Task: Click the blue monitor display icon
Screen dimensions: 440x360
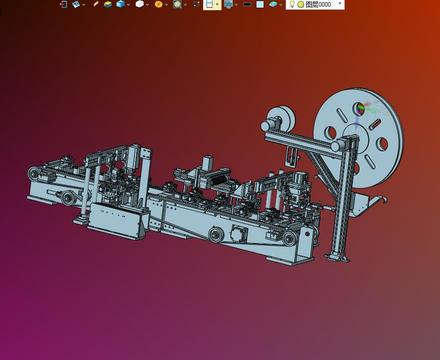Action: [228, 4]
